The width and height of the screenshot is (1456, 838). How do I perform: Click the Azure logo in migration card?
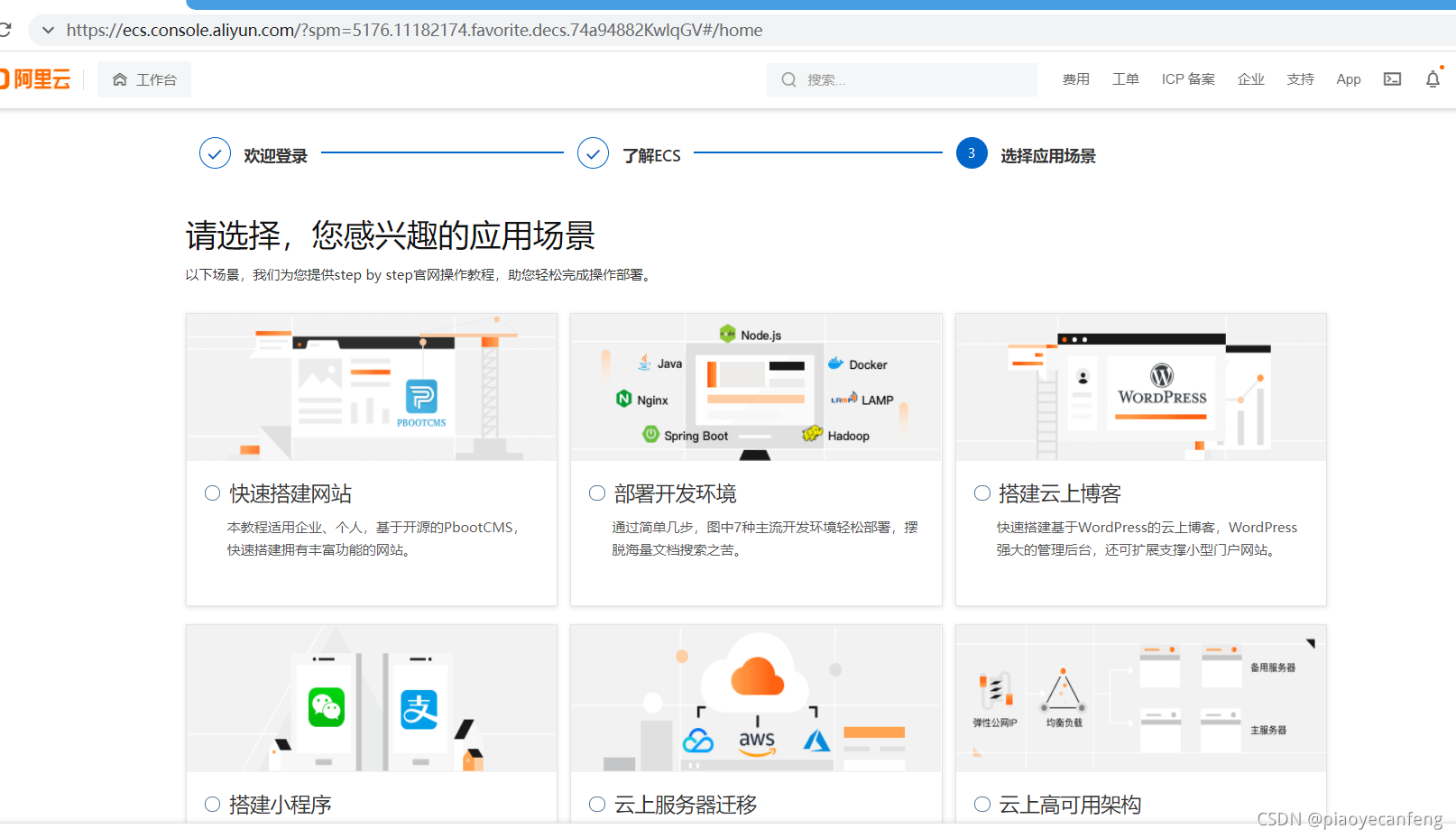coord(816,741)
